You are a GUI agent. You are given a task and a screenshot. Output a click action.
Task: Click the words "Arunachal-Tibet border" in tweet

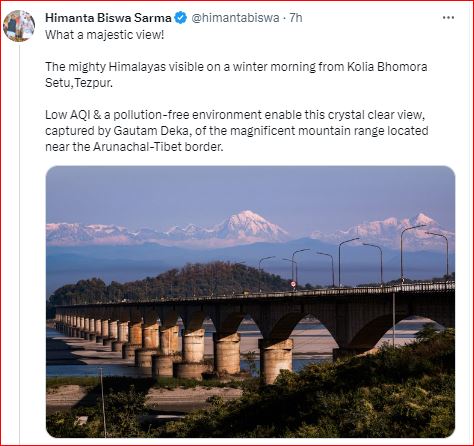click(158, 147)
